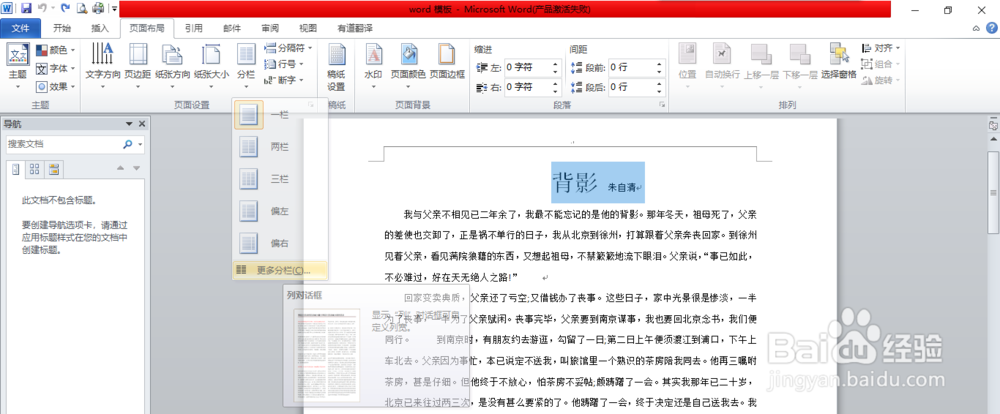Open the 断字 (Hyphenation) dropdown
The height and width of the screenshot is (414, 1000).
(284, 80)
